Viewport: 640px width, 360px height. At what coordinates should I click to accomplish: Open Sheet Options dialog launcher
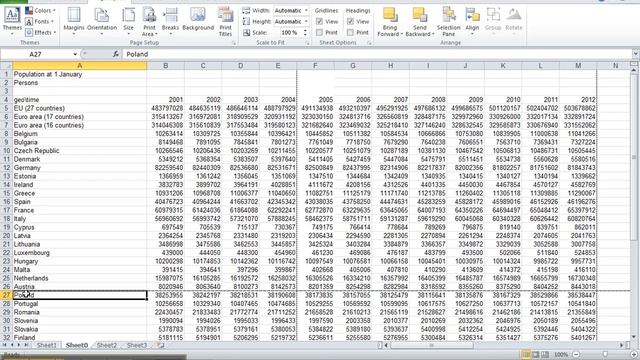point(369,43)
